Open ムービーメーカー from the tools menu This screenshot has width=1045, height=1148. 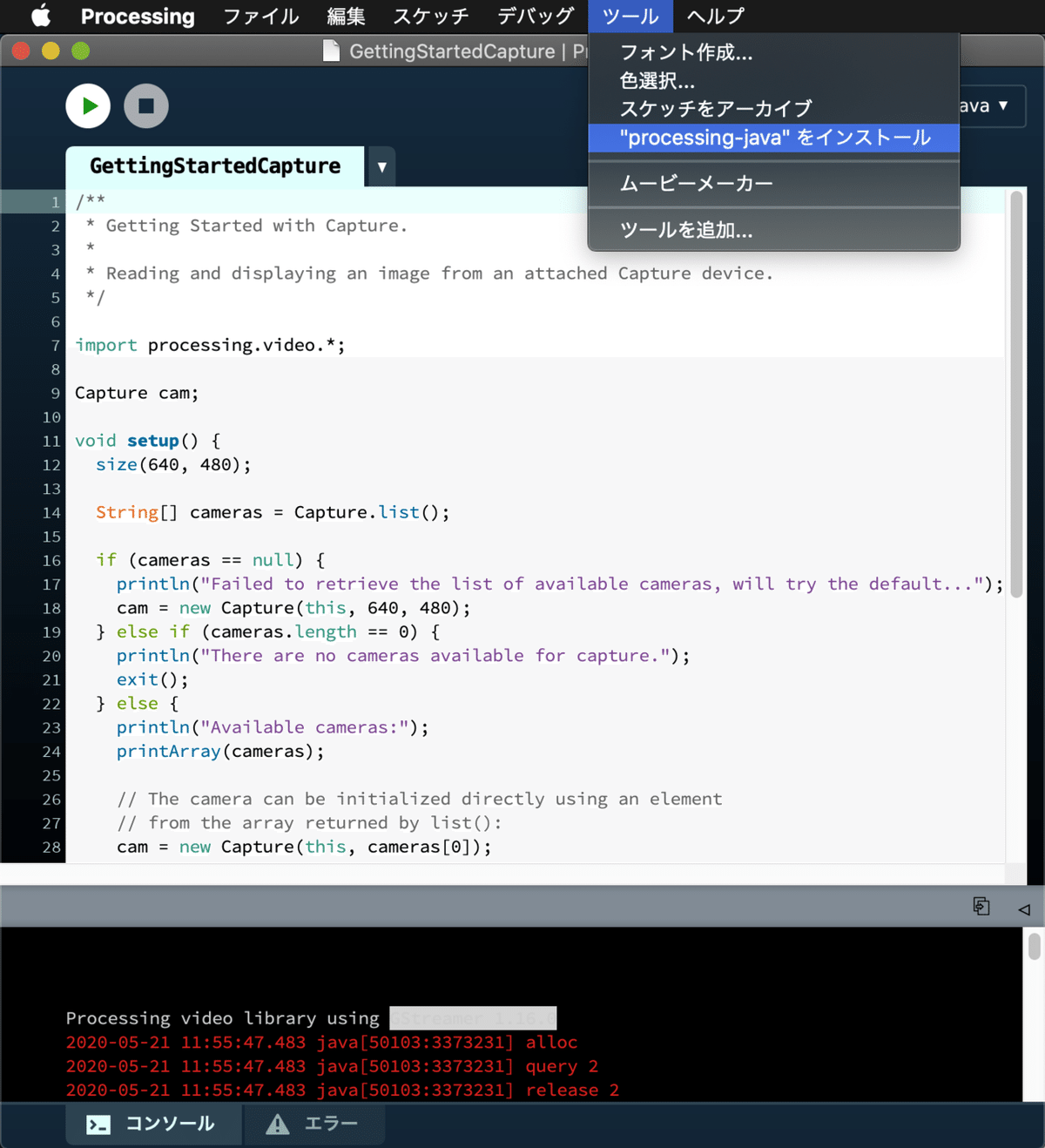pyautogui.click(x=773, y=184)
